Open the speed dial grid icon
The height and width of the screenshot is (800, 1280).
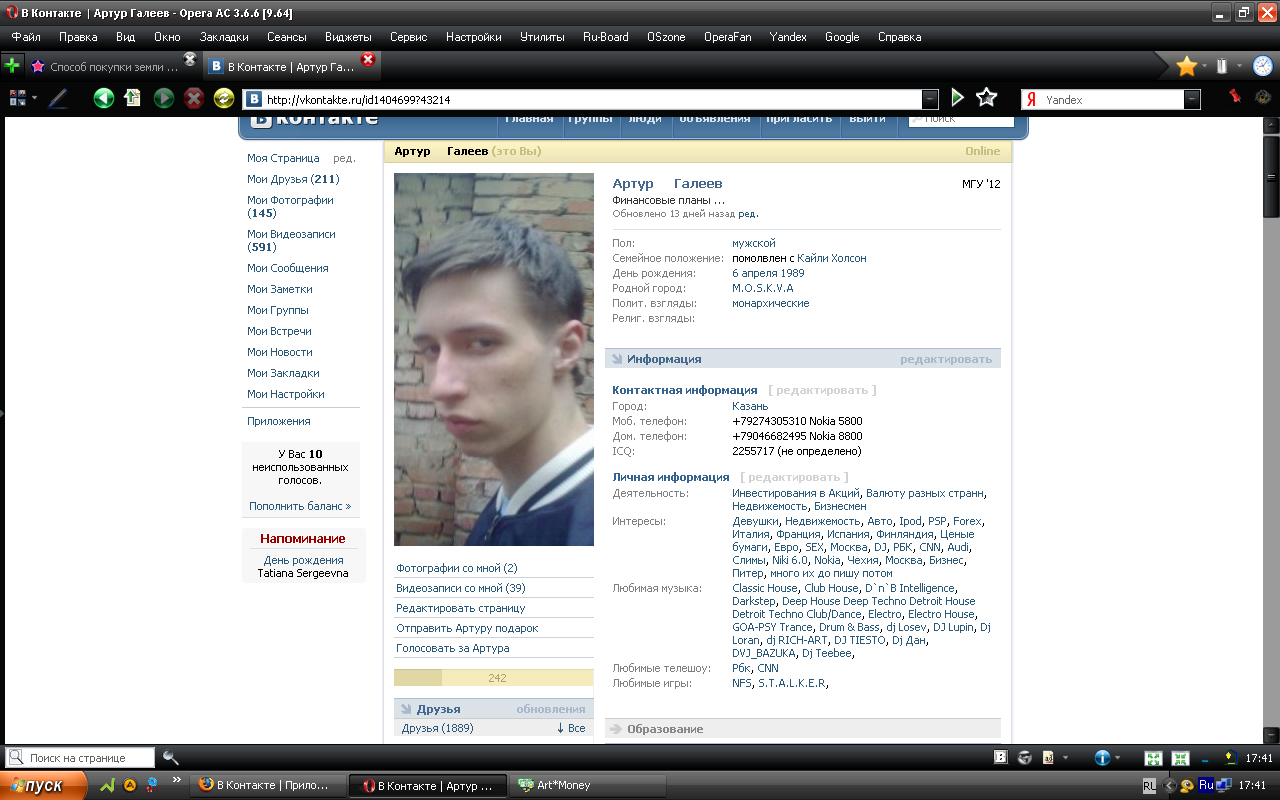click(x=17, y=98)
